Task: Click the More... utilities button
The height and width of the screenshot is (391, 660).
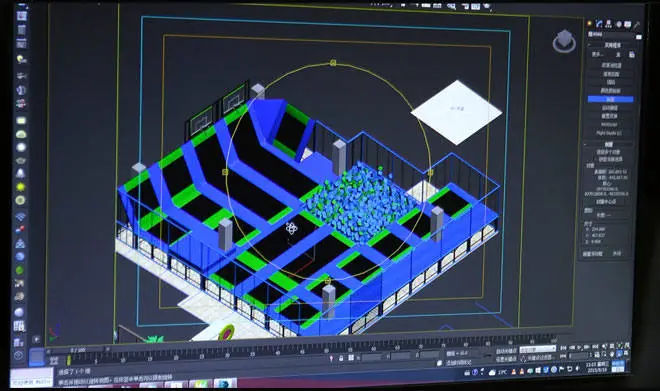Action: tap(598, 54)
